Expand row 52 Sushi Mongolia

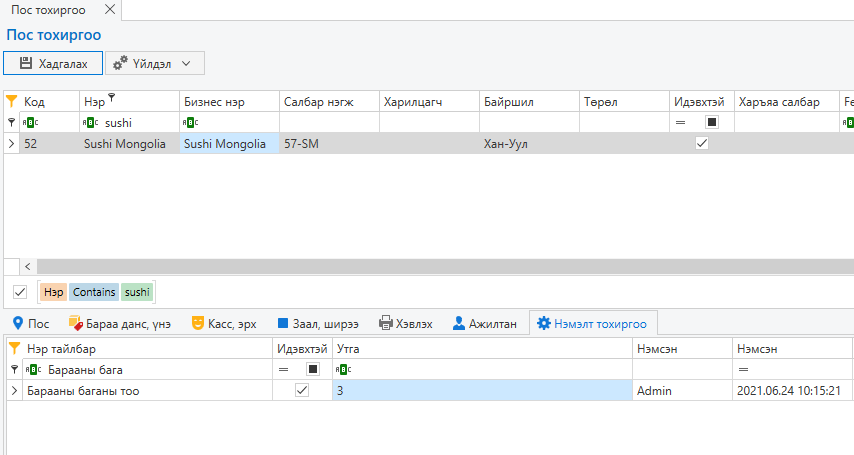pyautogui.click(x=11, y=143)
